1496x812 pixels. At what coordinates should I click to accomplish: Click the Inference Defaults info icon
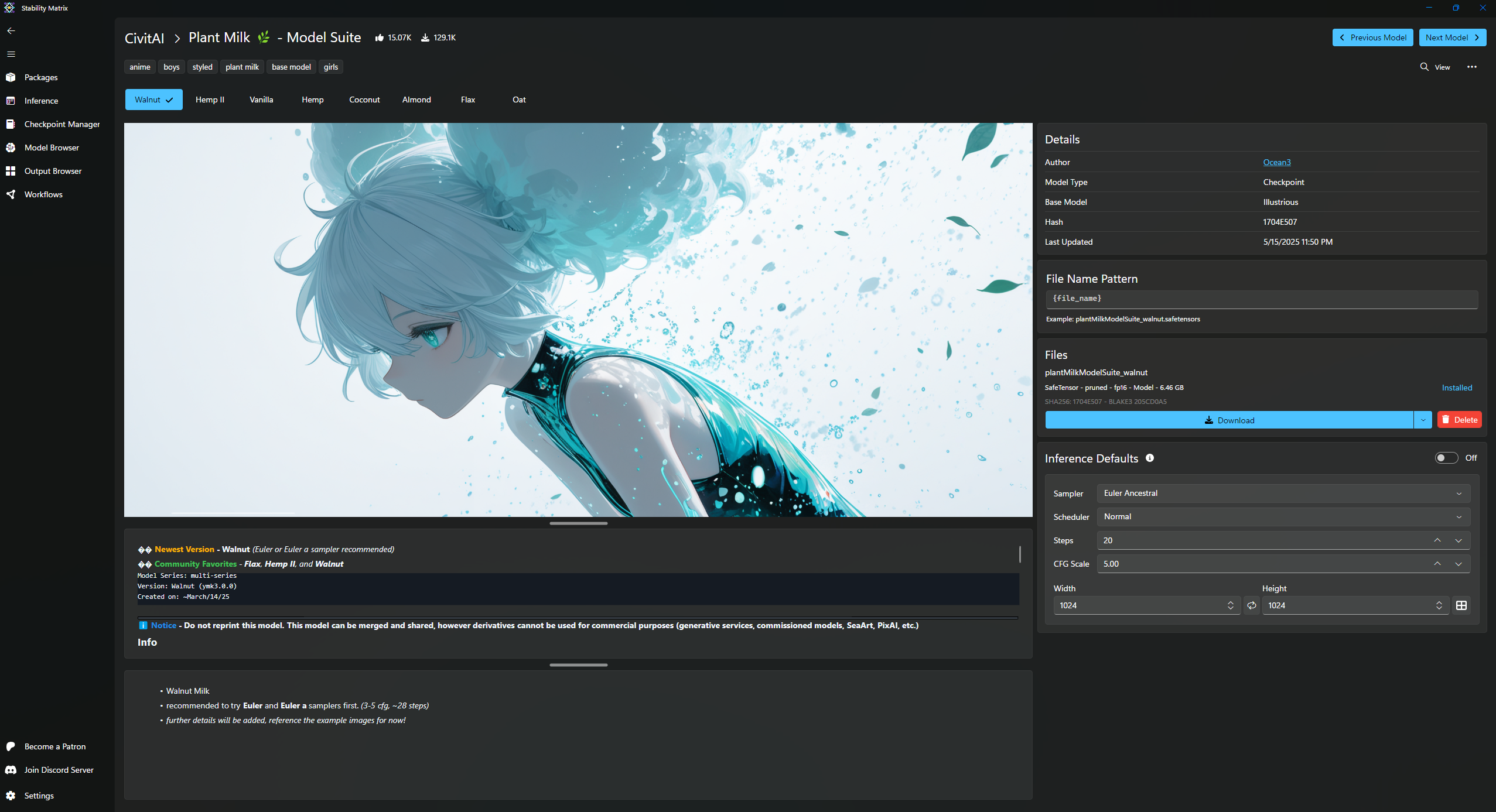coord(1150,458)
